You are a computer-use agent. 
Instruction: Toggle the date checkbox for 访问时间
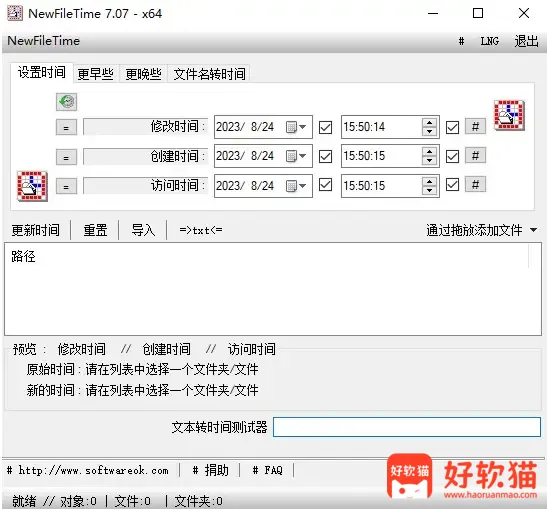point(325,185)
